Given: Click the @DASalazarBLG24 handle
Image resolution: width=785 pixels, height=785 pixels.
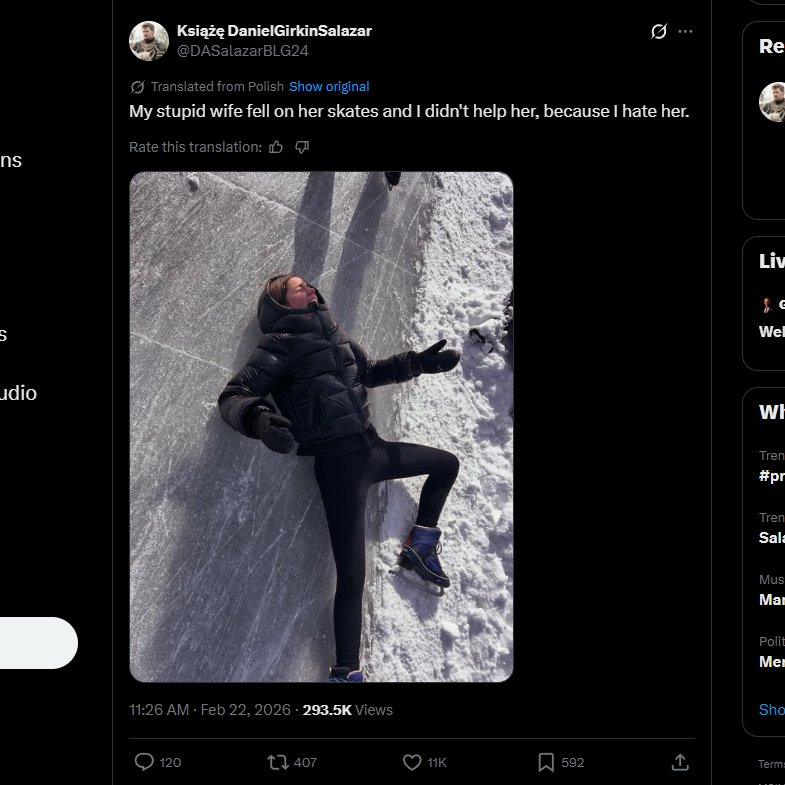Looking at the screenshot, I should tap(243, 50).
